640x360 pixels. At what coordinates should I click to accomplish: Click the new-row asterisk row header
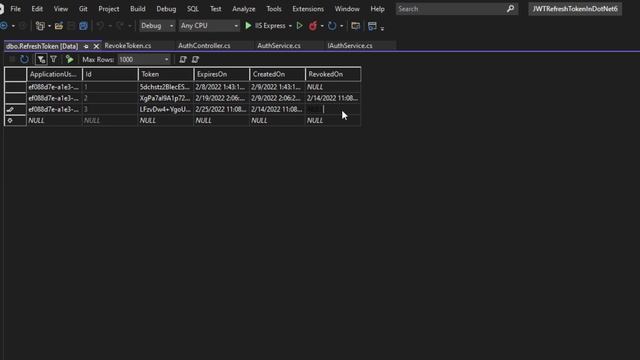coord(15,120)
